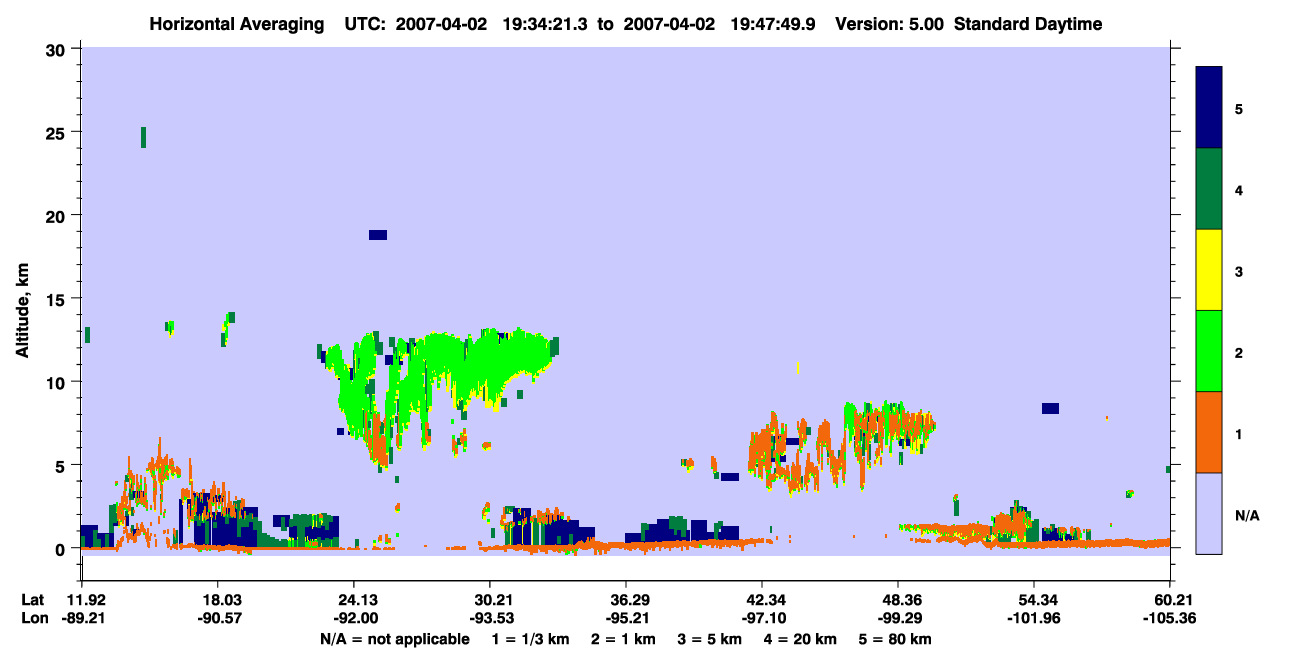Click the legend entry '3 = 5 km'
1300x667 pixels.
click(709, 639)
